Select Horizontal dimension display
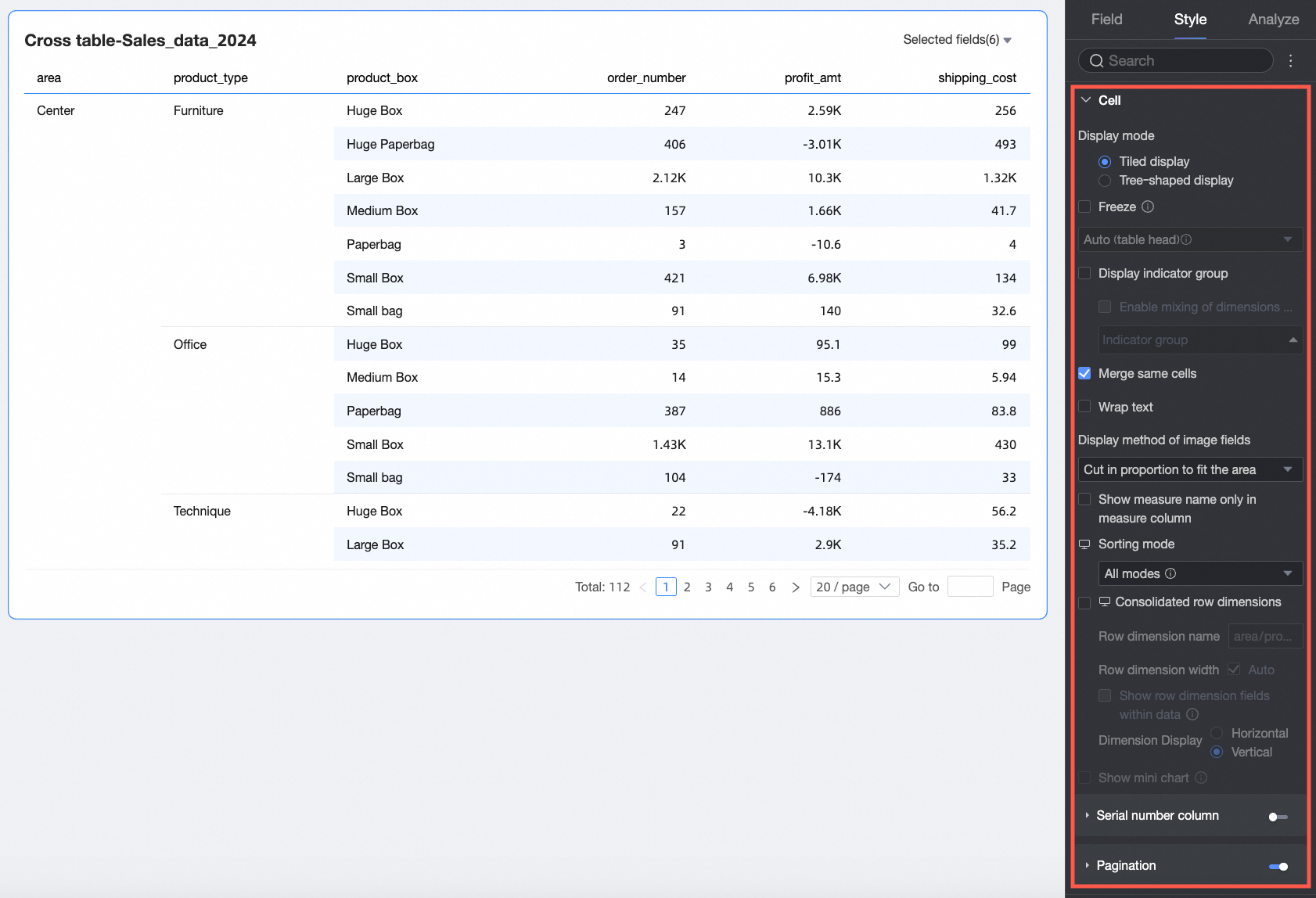The height and width of the screenshot is (898, 1316). (1217, 733)
